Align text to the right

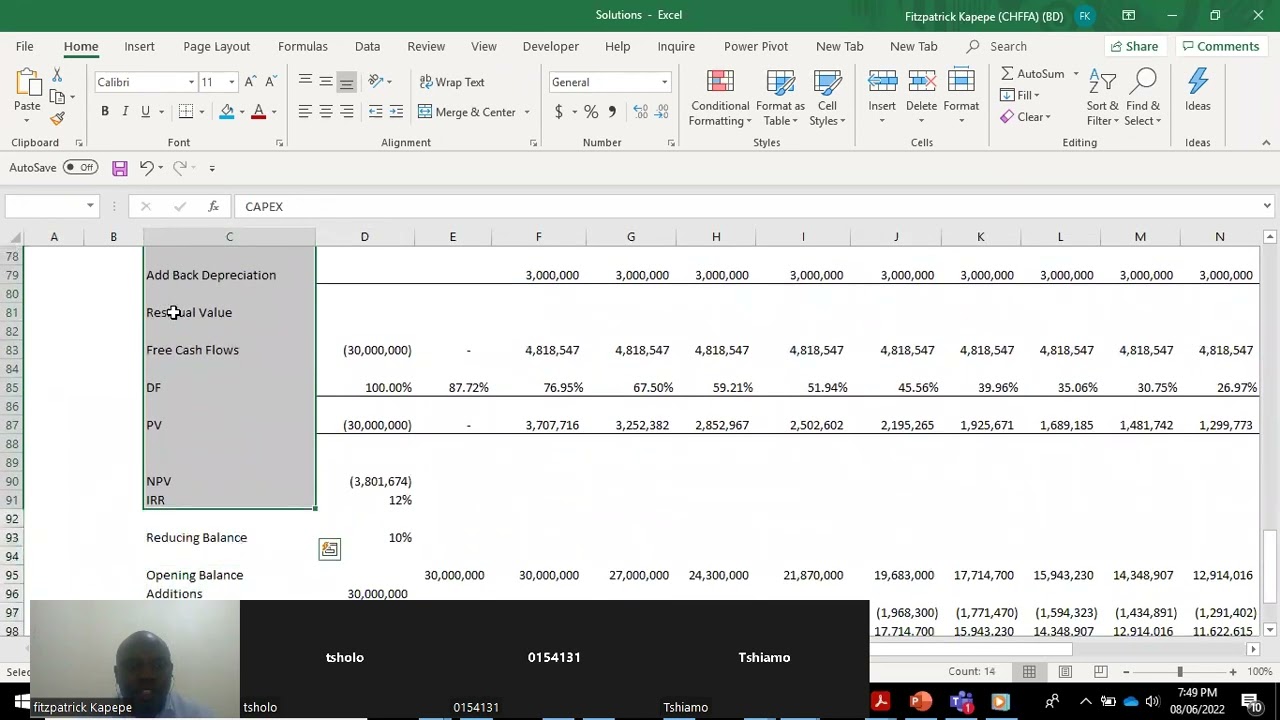pos(346,112)
